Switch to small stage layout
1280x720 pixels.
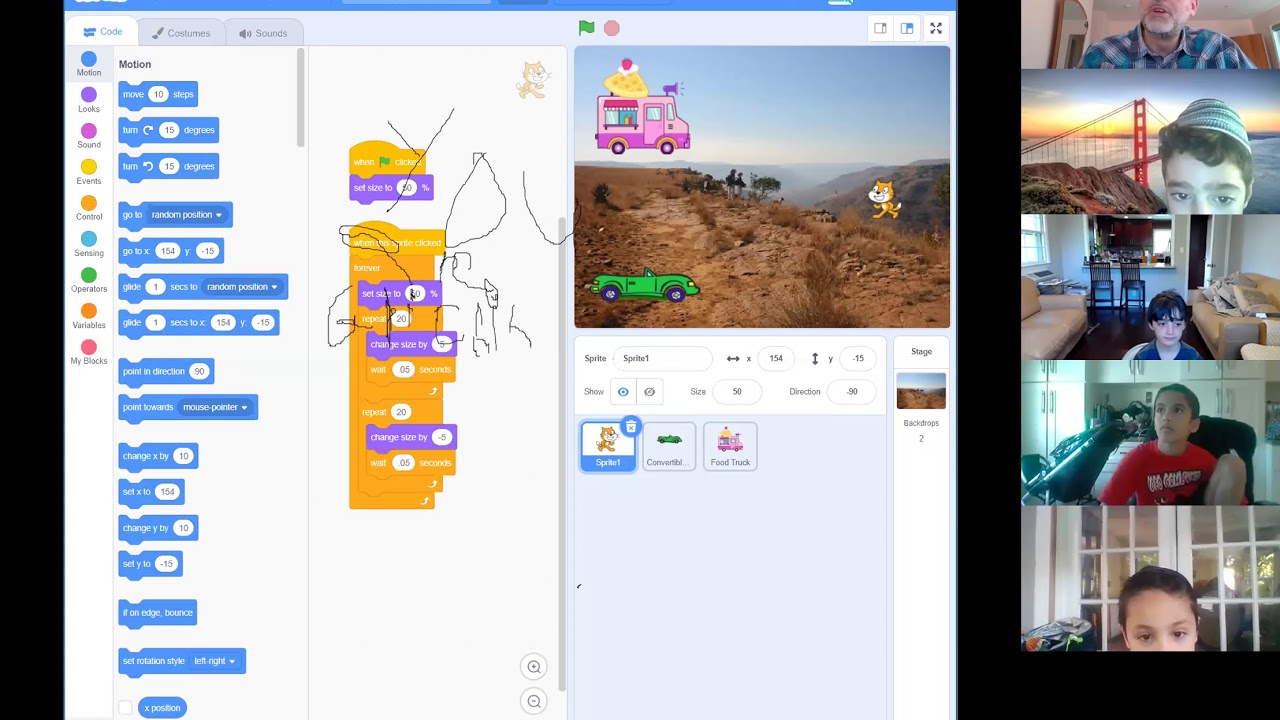click(x=880, y=28)
